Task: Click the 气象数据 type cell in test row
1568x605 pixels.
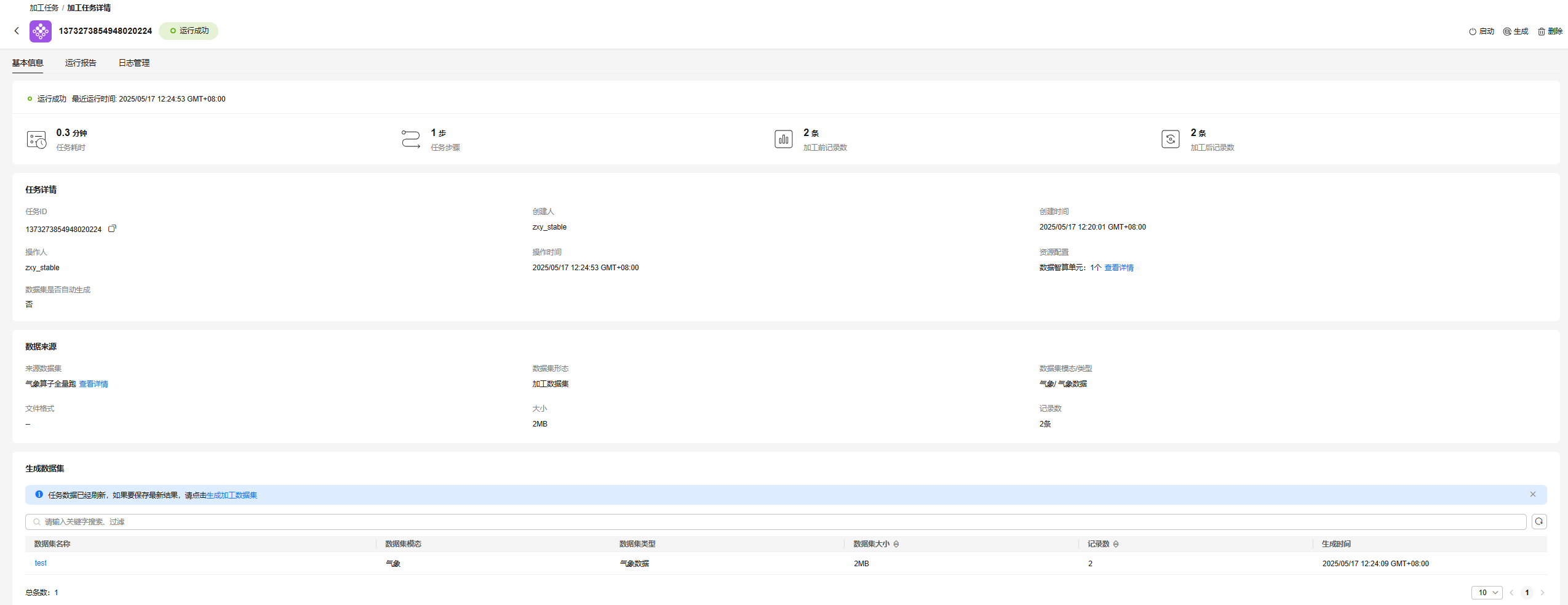Action: (x=634, y=564)
